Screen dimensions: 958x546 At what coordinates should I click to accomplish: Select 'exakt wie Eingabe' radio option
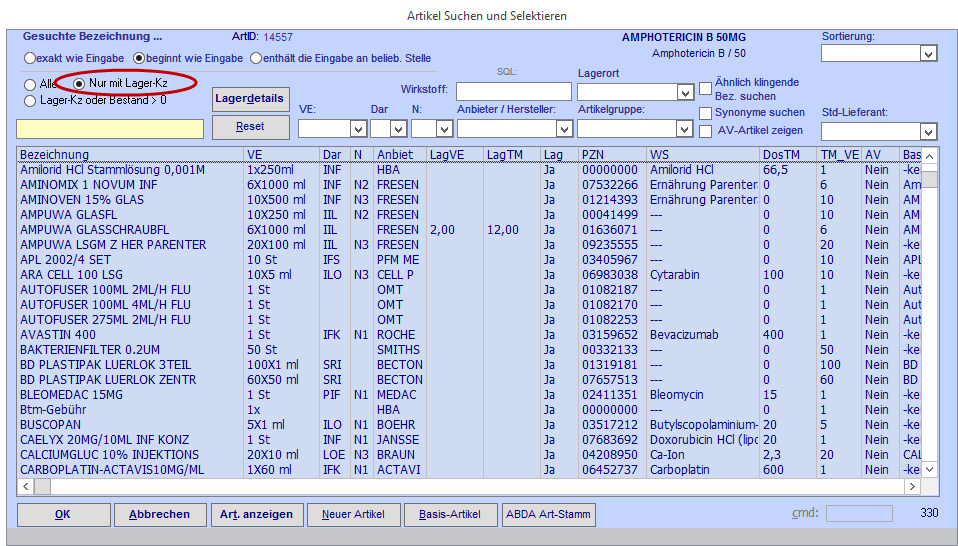click(30, 59)
